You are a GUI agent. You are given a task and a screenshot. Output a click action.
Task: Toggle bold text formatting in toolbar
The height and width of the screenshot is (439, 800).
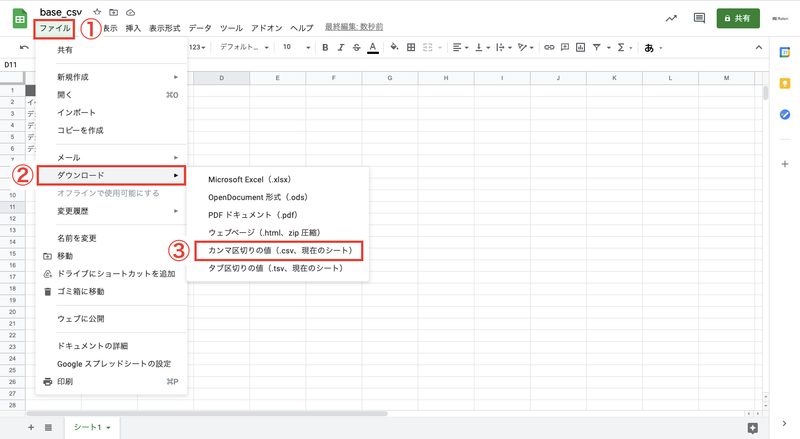[325, 47]
